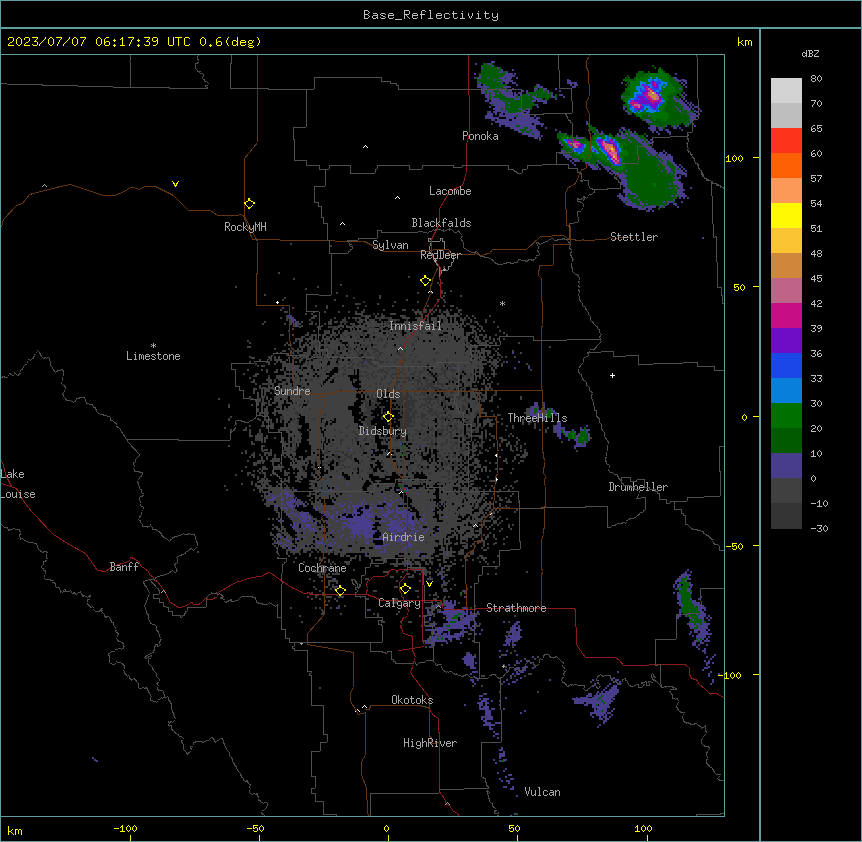Viewport: 862px width, 842px height.
Task: Click the Base_Reflectivity title
Action: tap(431, 15)
